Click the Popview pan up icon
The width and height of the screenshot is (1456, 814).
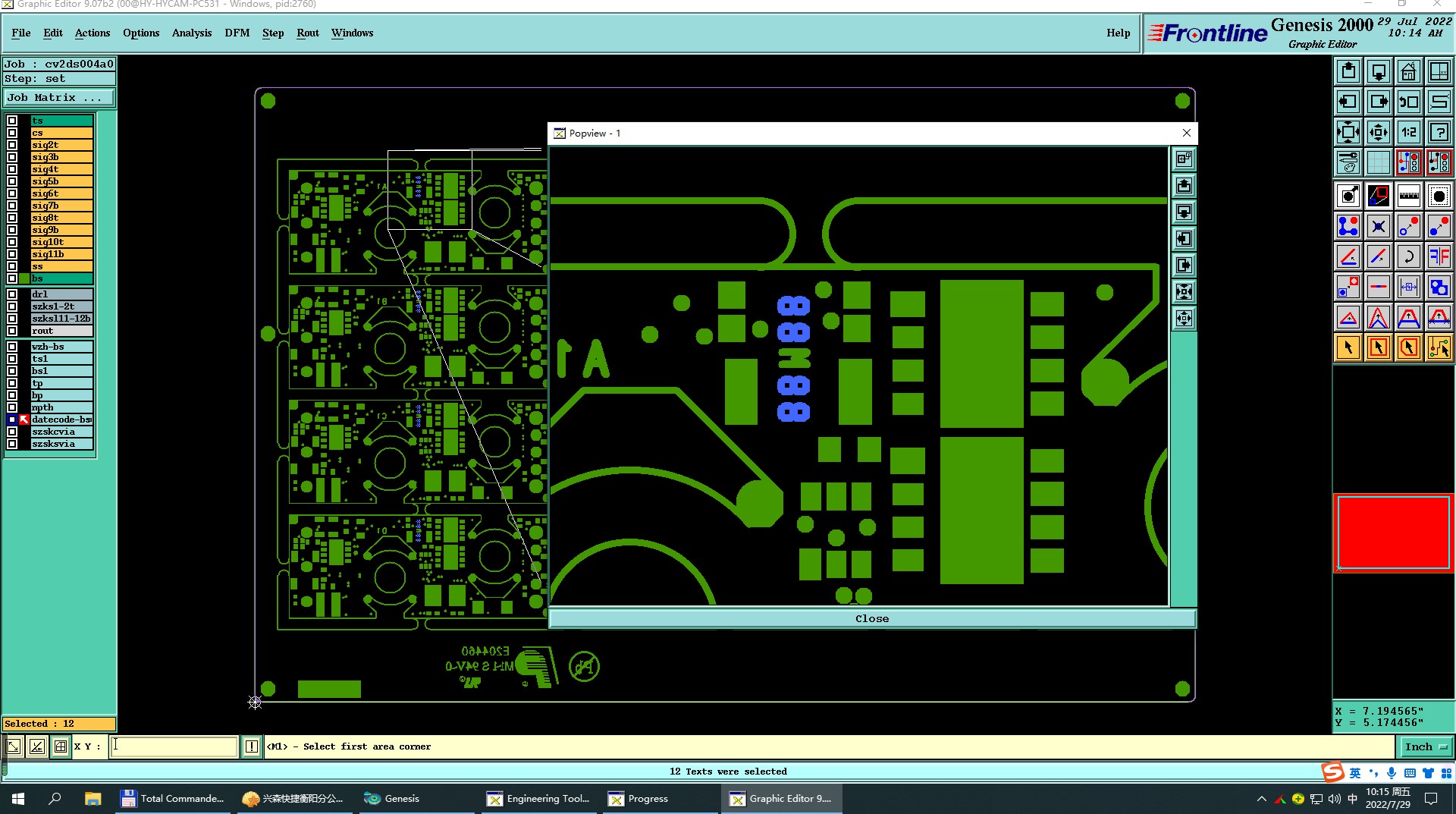point(1184,186)
